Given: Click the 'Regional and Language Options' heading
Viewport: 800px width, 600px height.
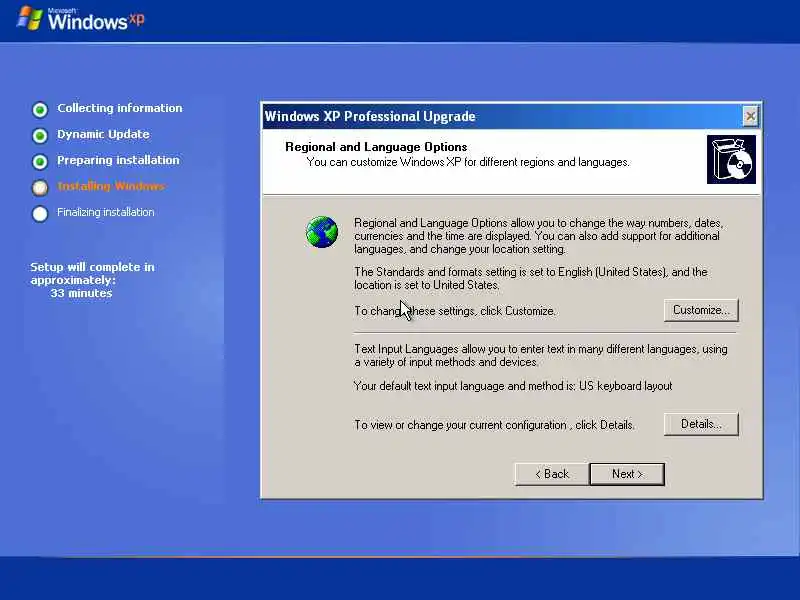Looking at the screenshot, I should click(x=376, y=147).
